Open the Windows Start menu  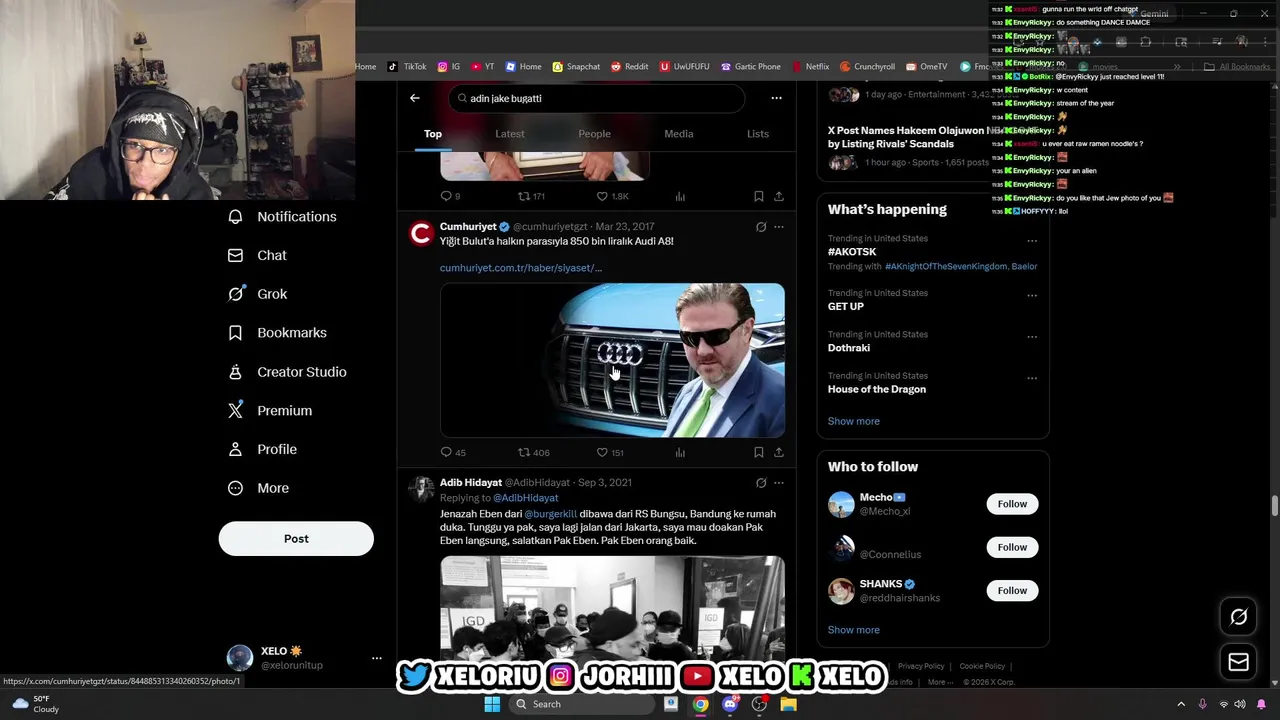tap(492, 704)
